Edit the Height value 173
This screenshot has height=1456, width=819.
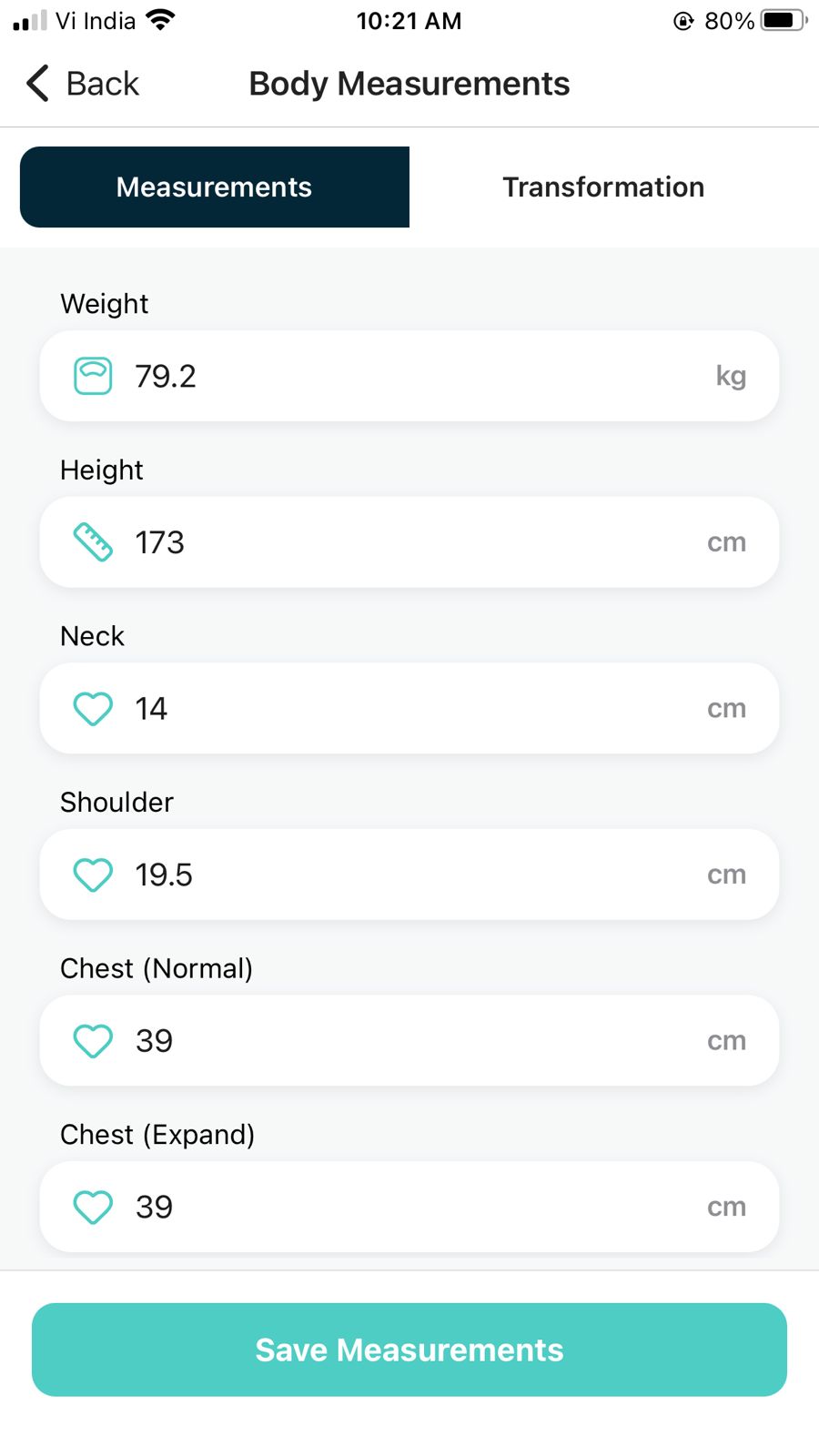160,542
